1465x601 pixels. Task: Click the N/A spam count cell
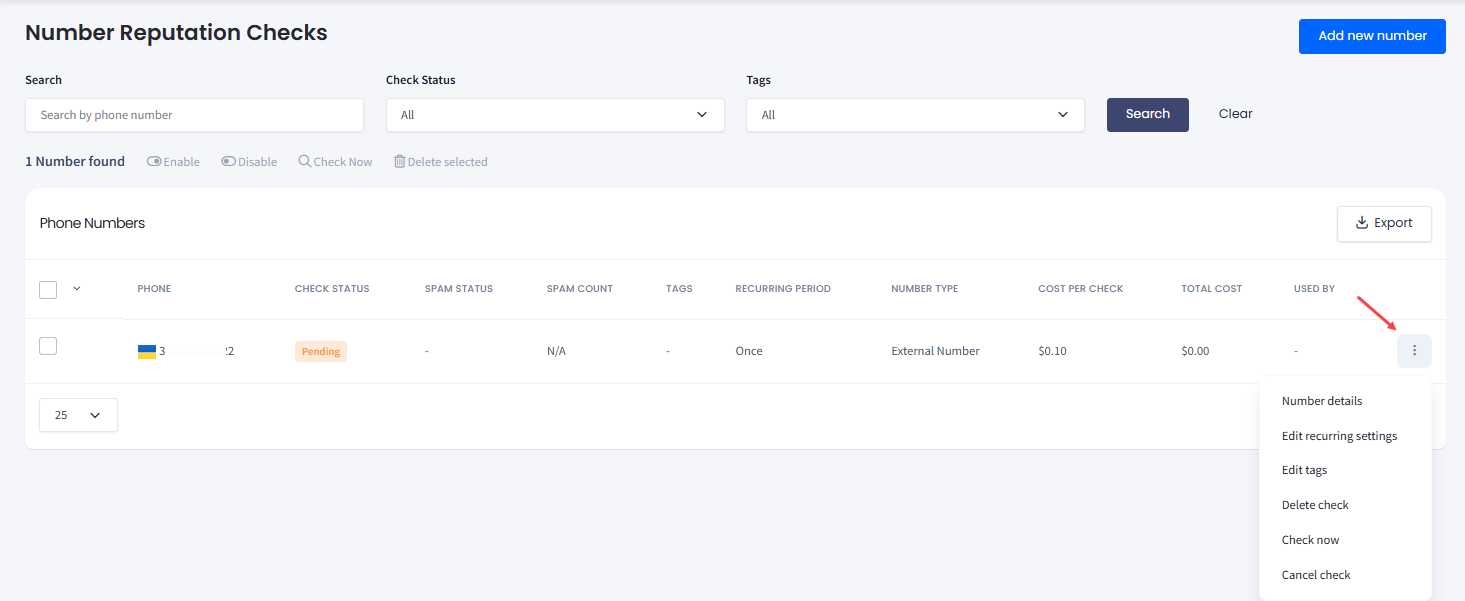tap(556, 351)
